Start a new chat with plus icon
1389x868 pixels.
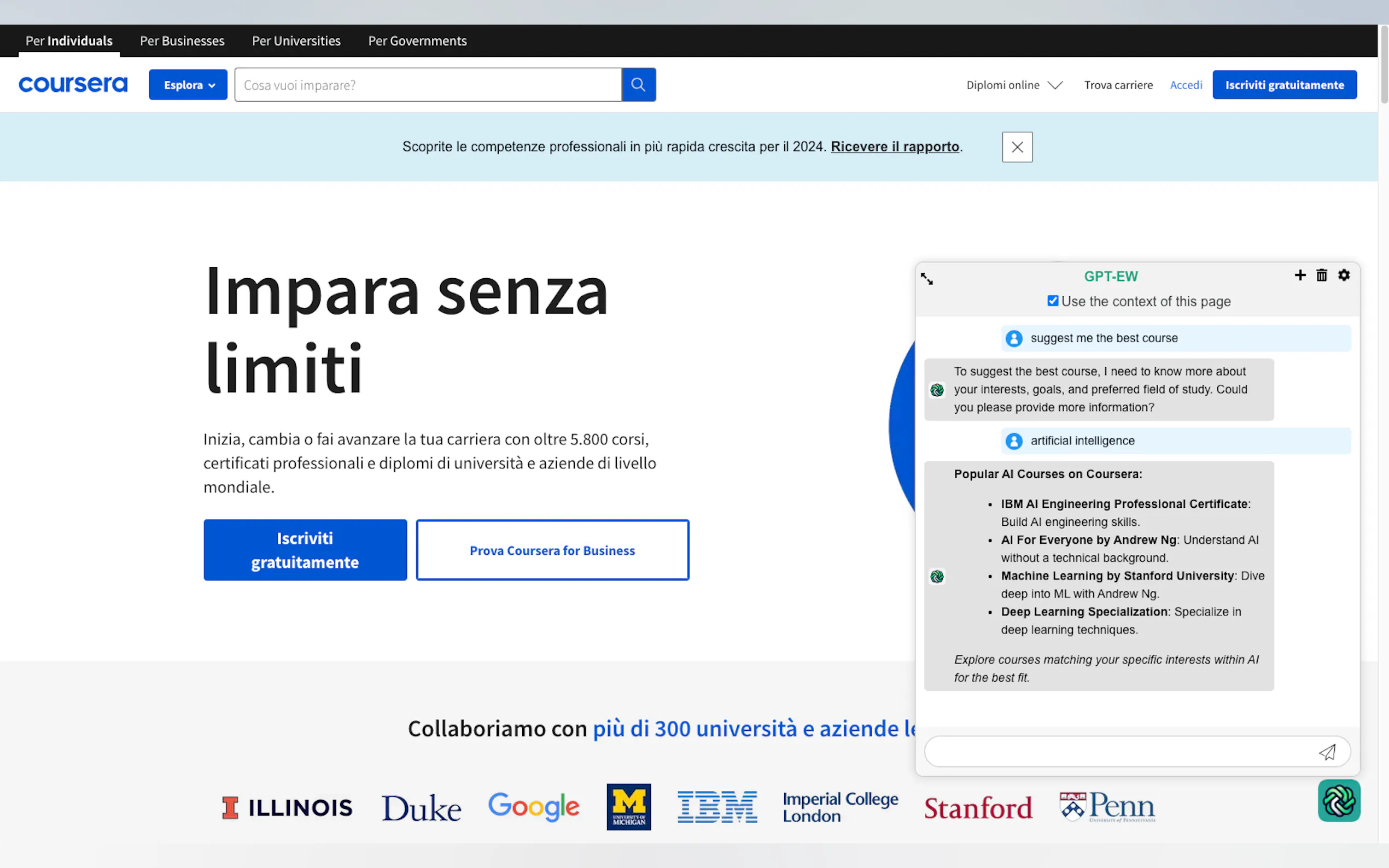pyautogui.click(x=1300, y=275)
